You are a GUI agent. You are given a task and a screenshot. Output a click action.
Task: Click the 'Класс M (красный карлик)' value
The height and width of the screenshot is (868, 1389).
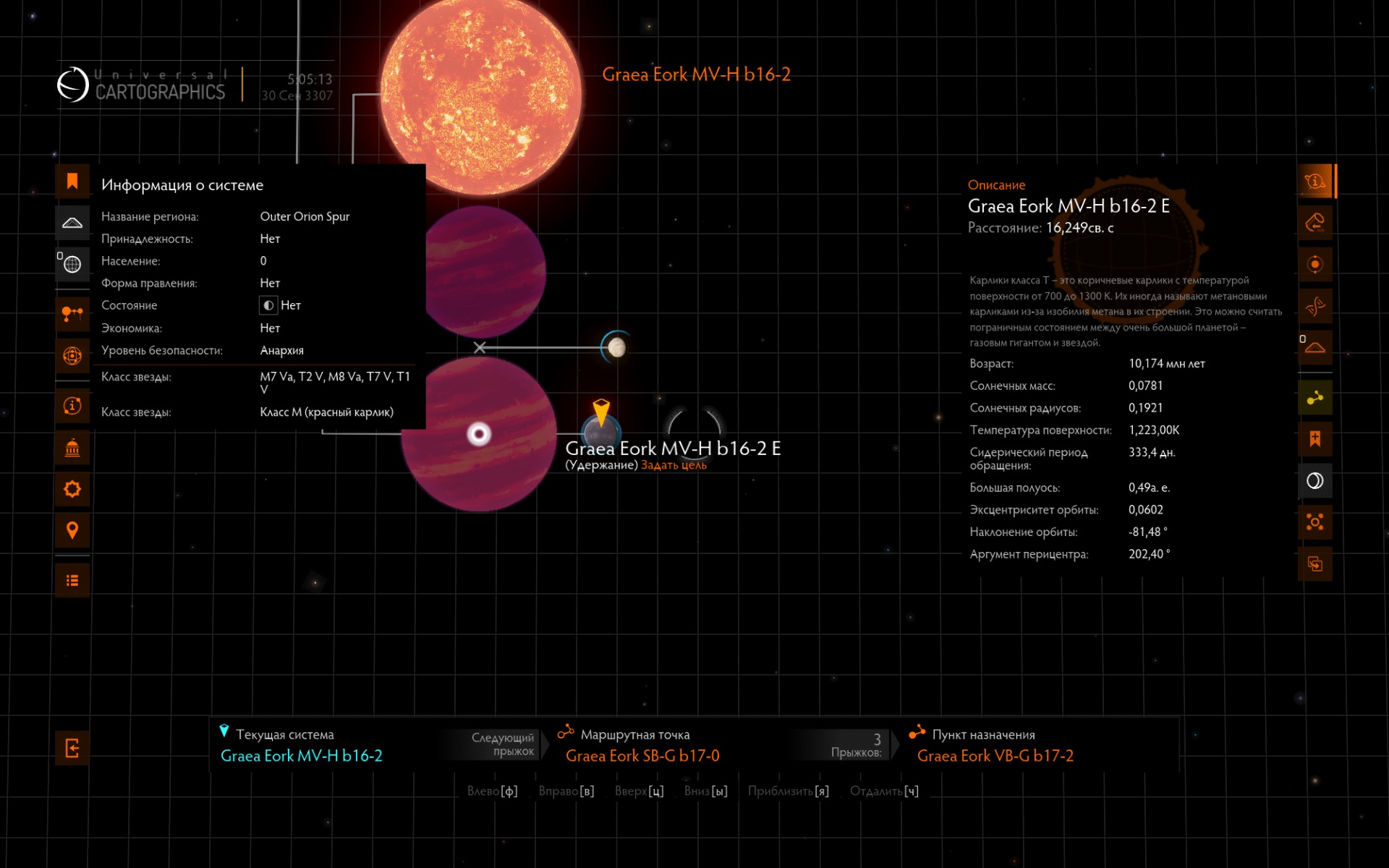[327, 412]
